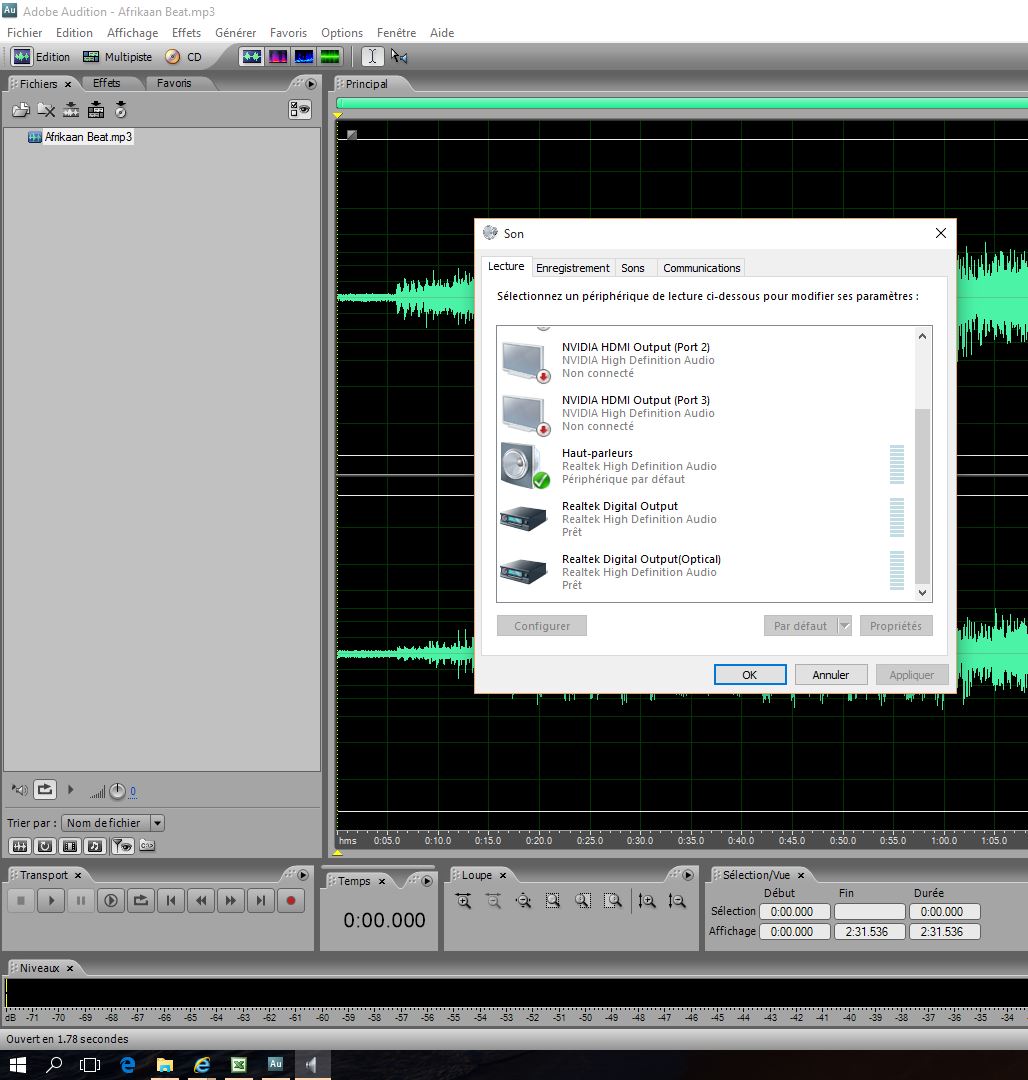Click the Son dialog scrollbar thumb
Screen dimensions: 1028x1080
[922, 497]
